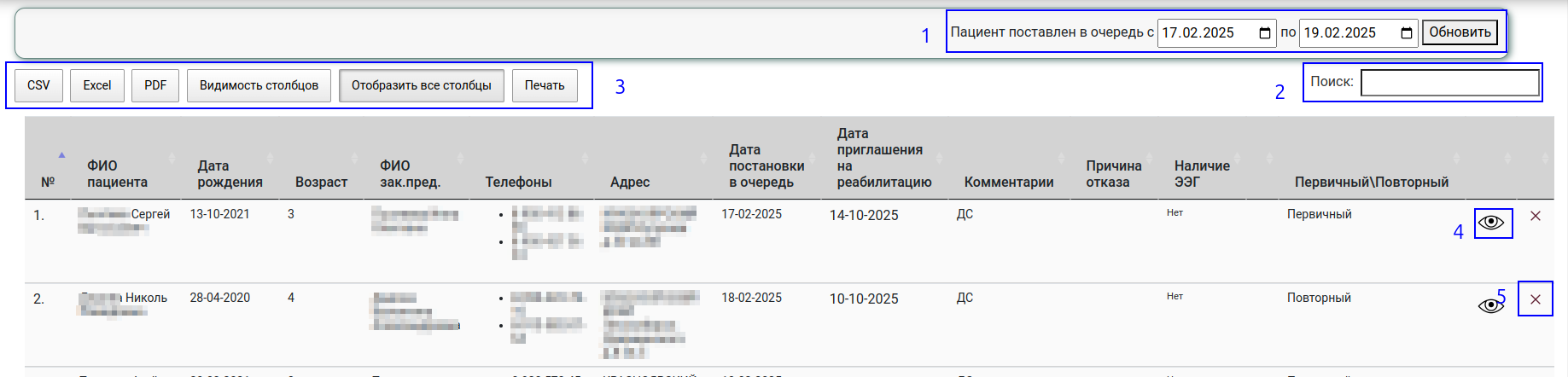Click Обновить to refresh the queue
This screenshot has width=1568, height=377.
pos(1460,32)
